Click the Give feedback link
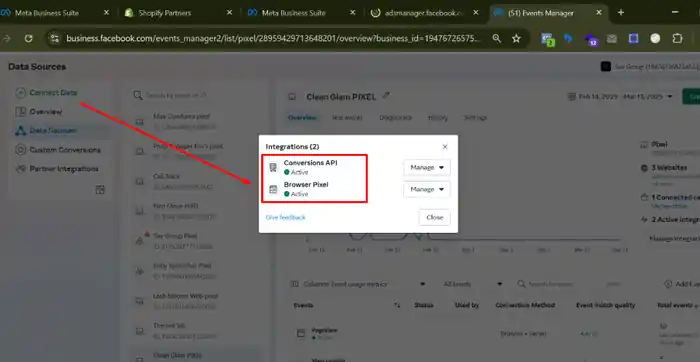 286,217
